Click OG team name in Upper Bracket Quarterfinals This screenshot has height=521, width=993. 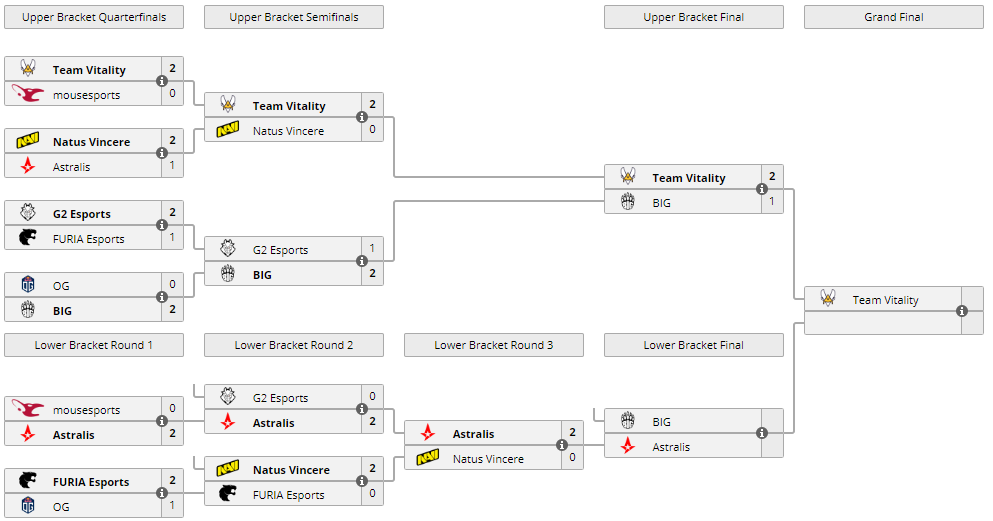click(61, 285)
